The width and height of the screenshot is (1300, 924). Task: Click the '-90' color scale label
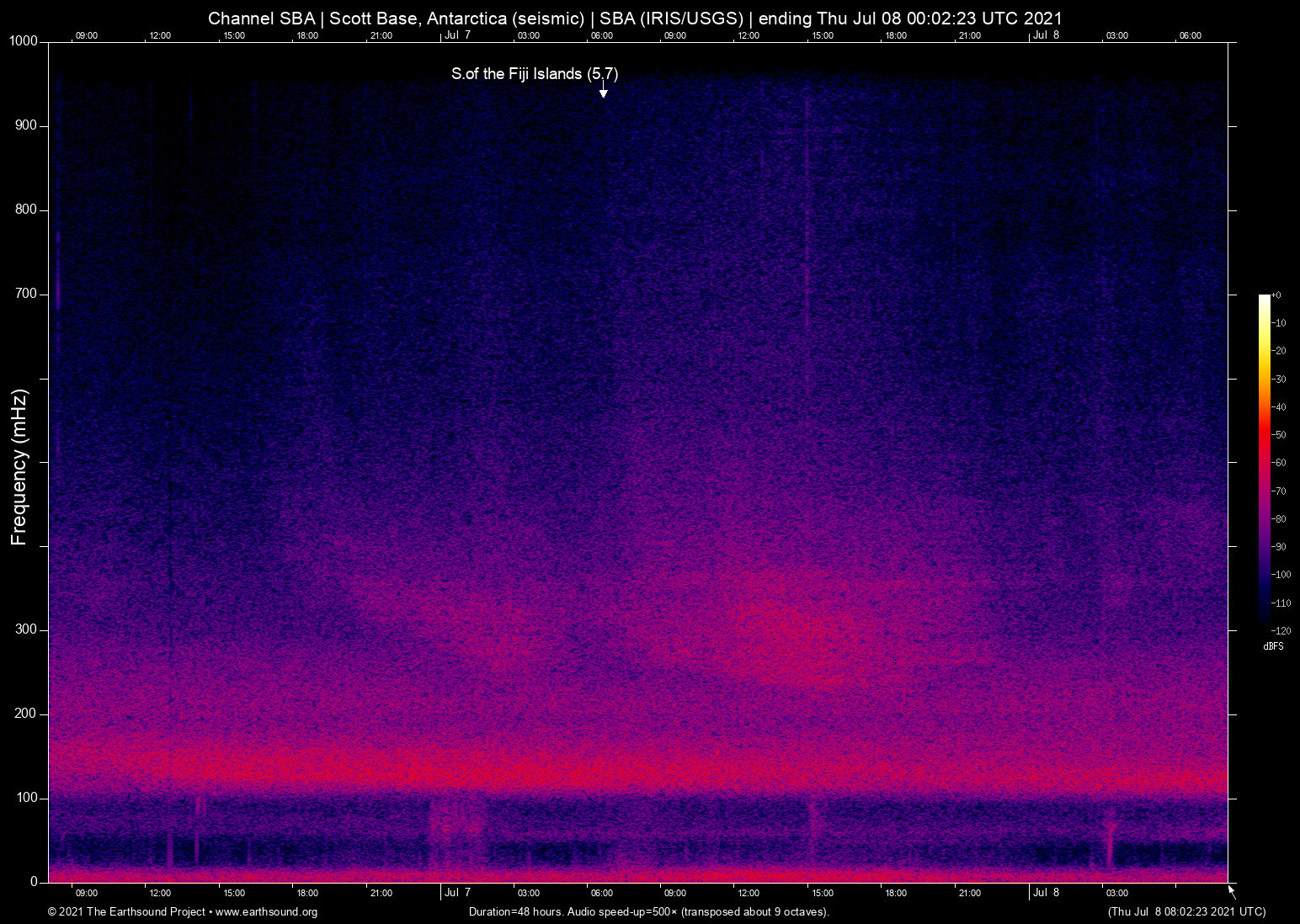tap(1279, 547)
